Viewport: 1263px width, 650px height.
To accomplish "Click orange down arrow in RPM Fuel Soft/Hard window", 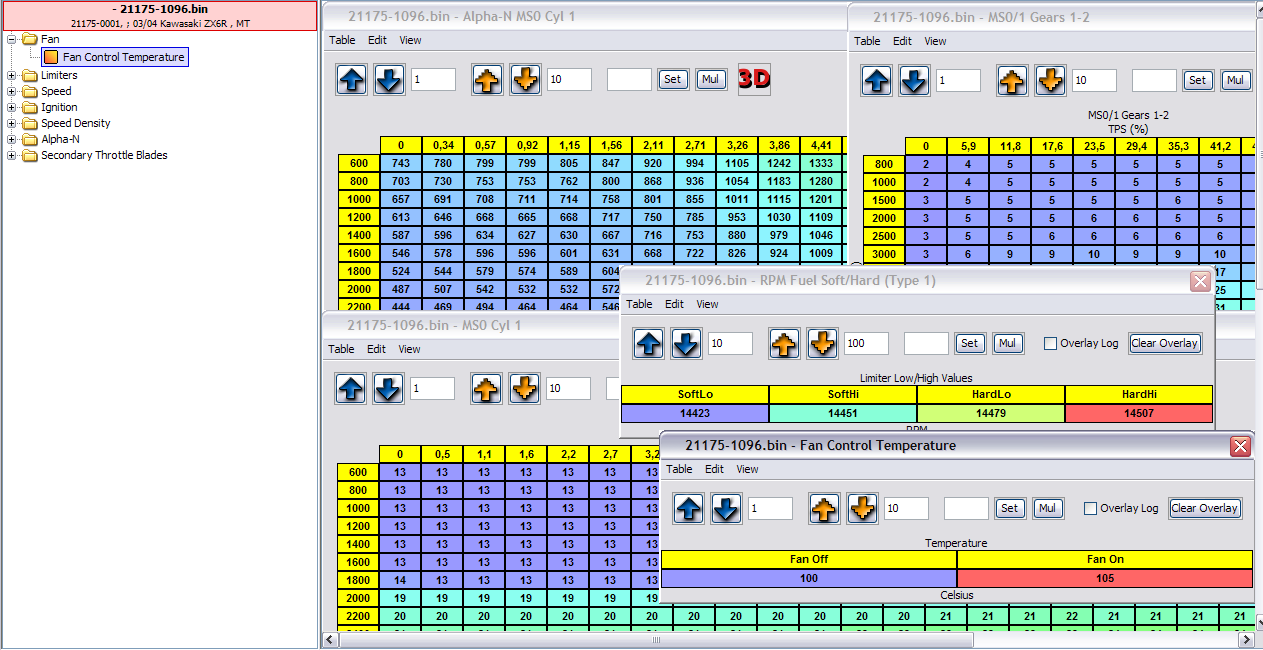I will 822,344.
